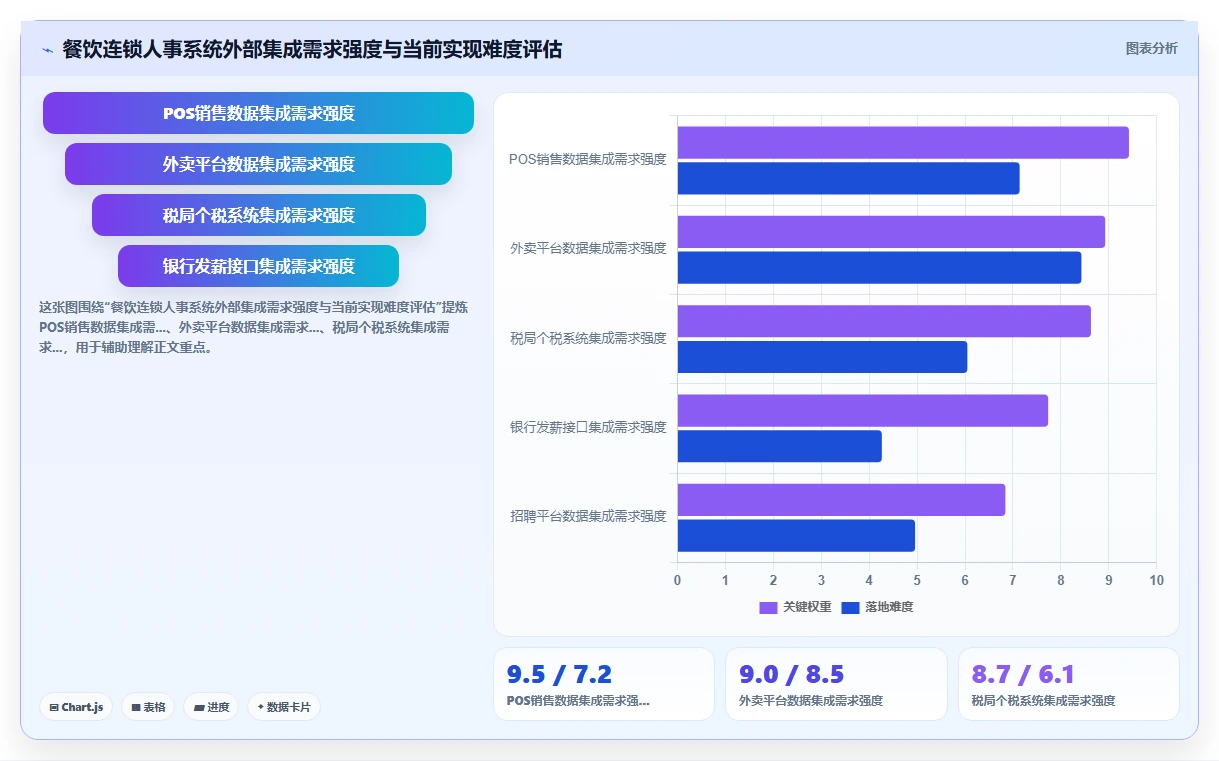The height and width of the screenshot is (761, 1219).
Task: Click the lightning icon beside the title
Action: pos(47,49)
